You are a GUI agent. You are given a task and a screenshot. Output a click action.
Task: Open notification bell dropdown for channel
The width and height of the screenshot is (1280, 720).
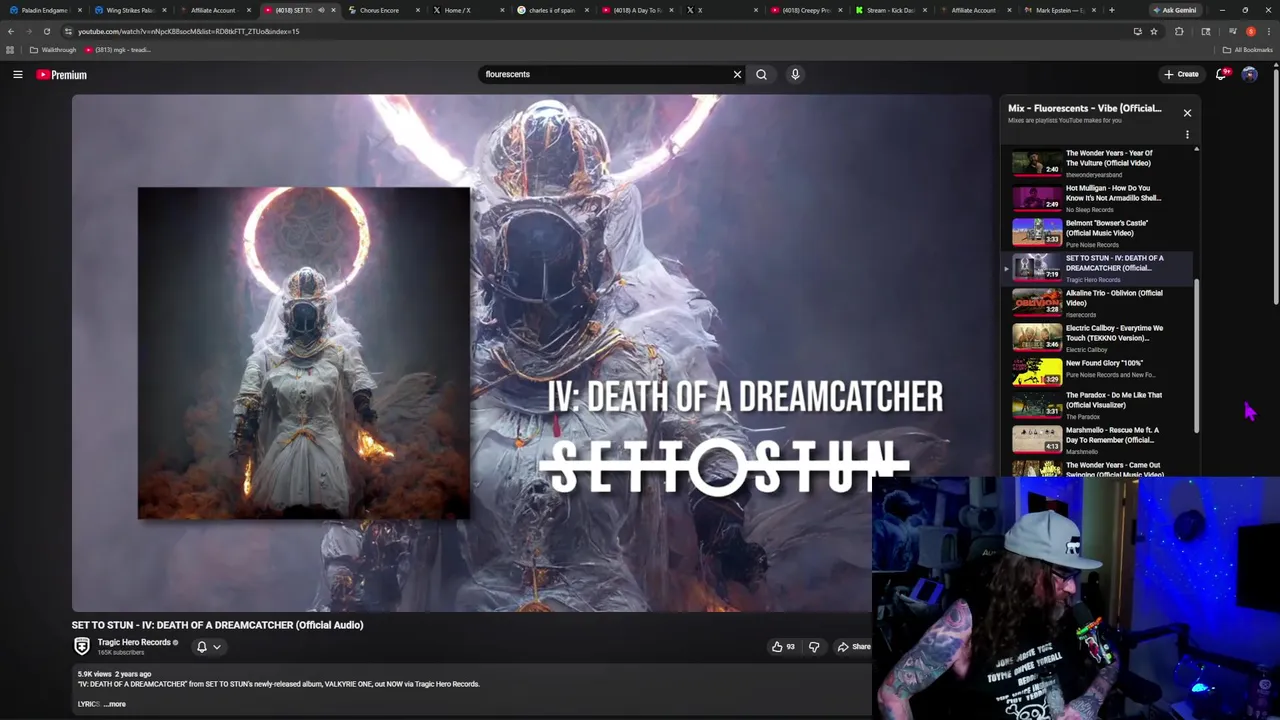click(208, 647)
